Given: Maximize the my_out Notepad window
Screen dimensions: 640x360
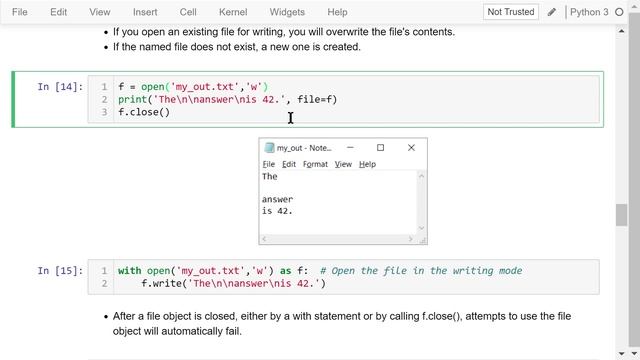Looking at the screenshot, I should 380,147.
